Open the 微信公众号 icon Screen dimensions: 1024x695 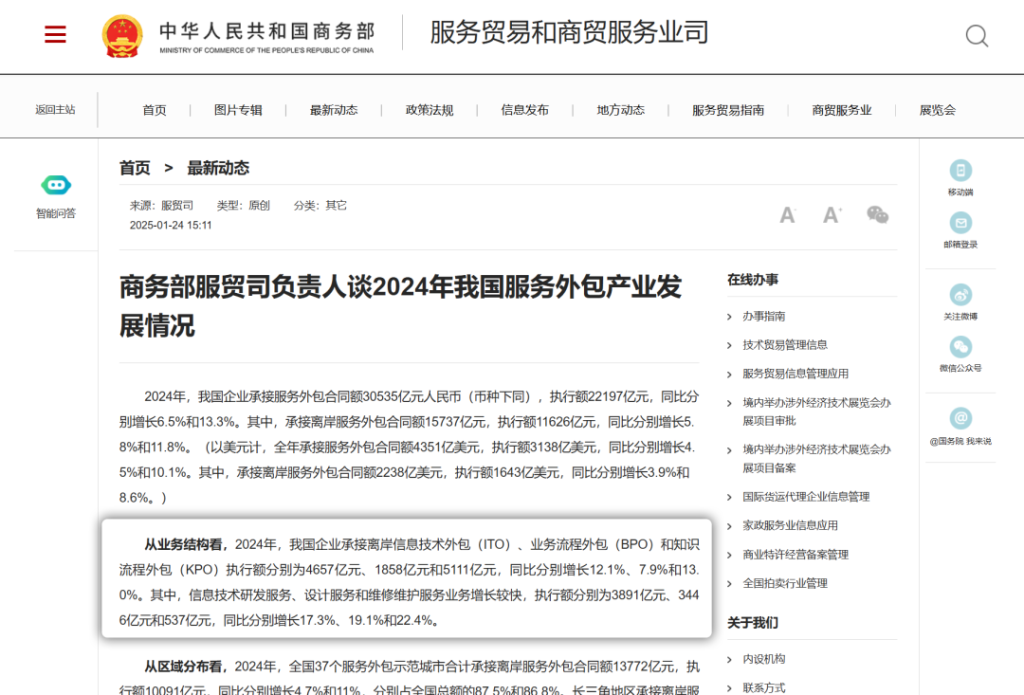tap(960, 347)
